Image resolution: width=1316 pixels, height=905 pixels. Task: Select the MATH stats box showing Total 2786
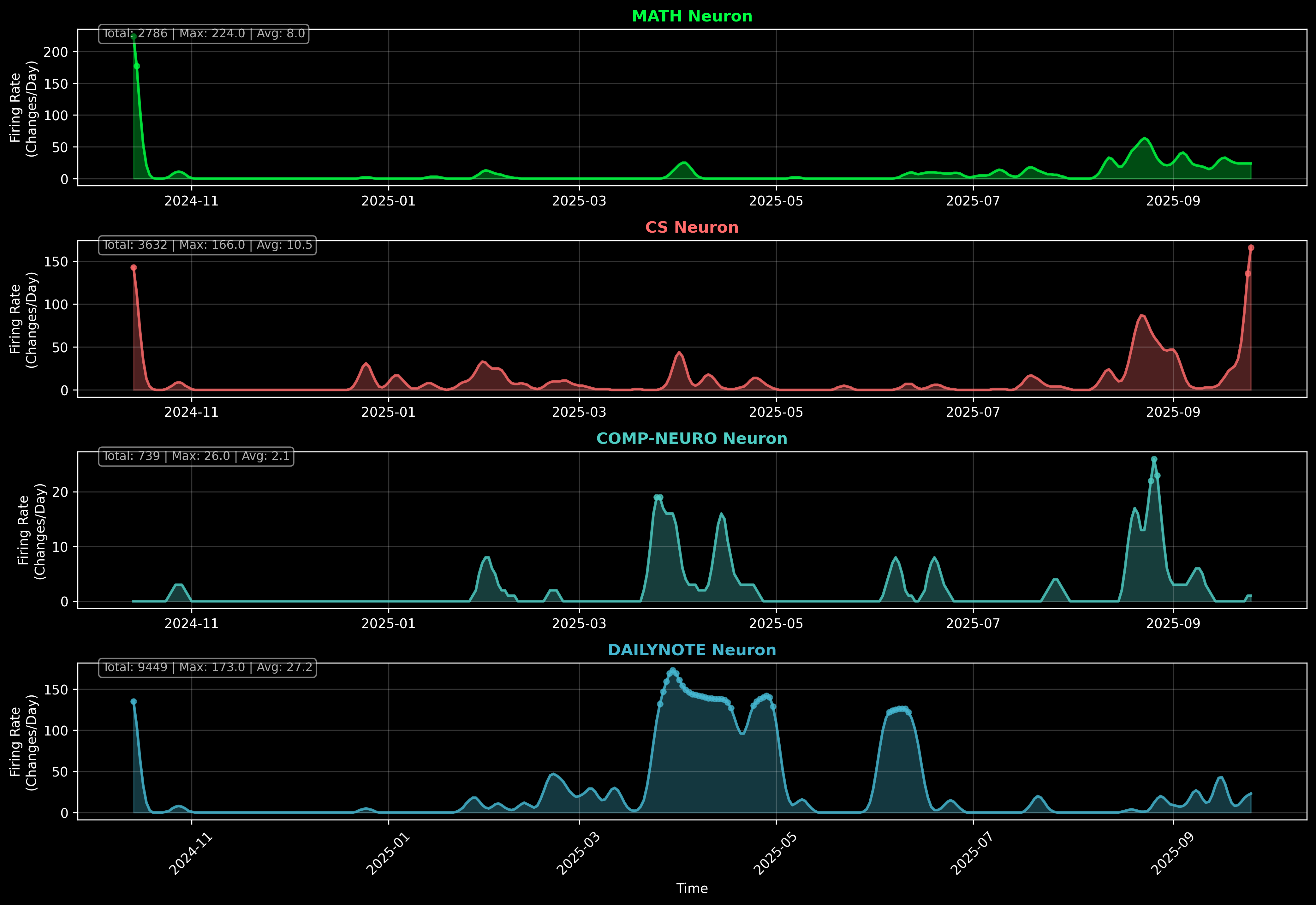point(204,34)
